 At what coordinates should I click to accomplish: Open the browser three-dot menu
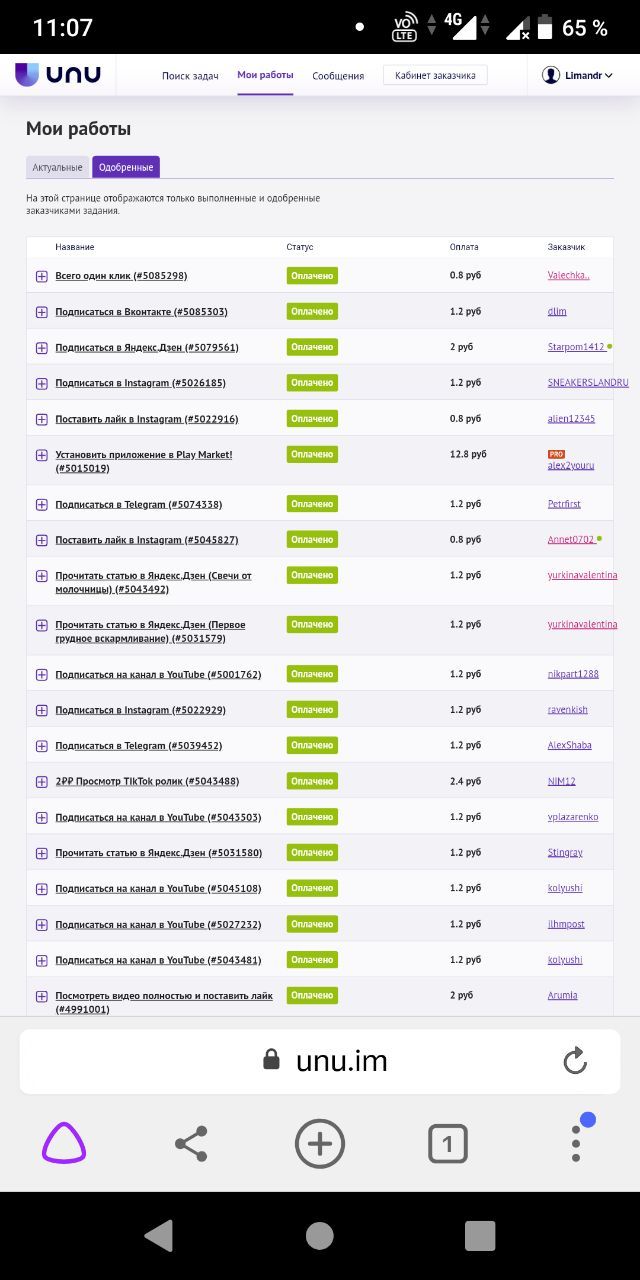tap(576, 1143)
